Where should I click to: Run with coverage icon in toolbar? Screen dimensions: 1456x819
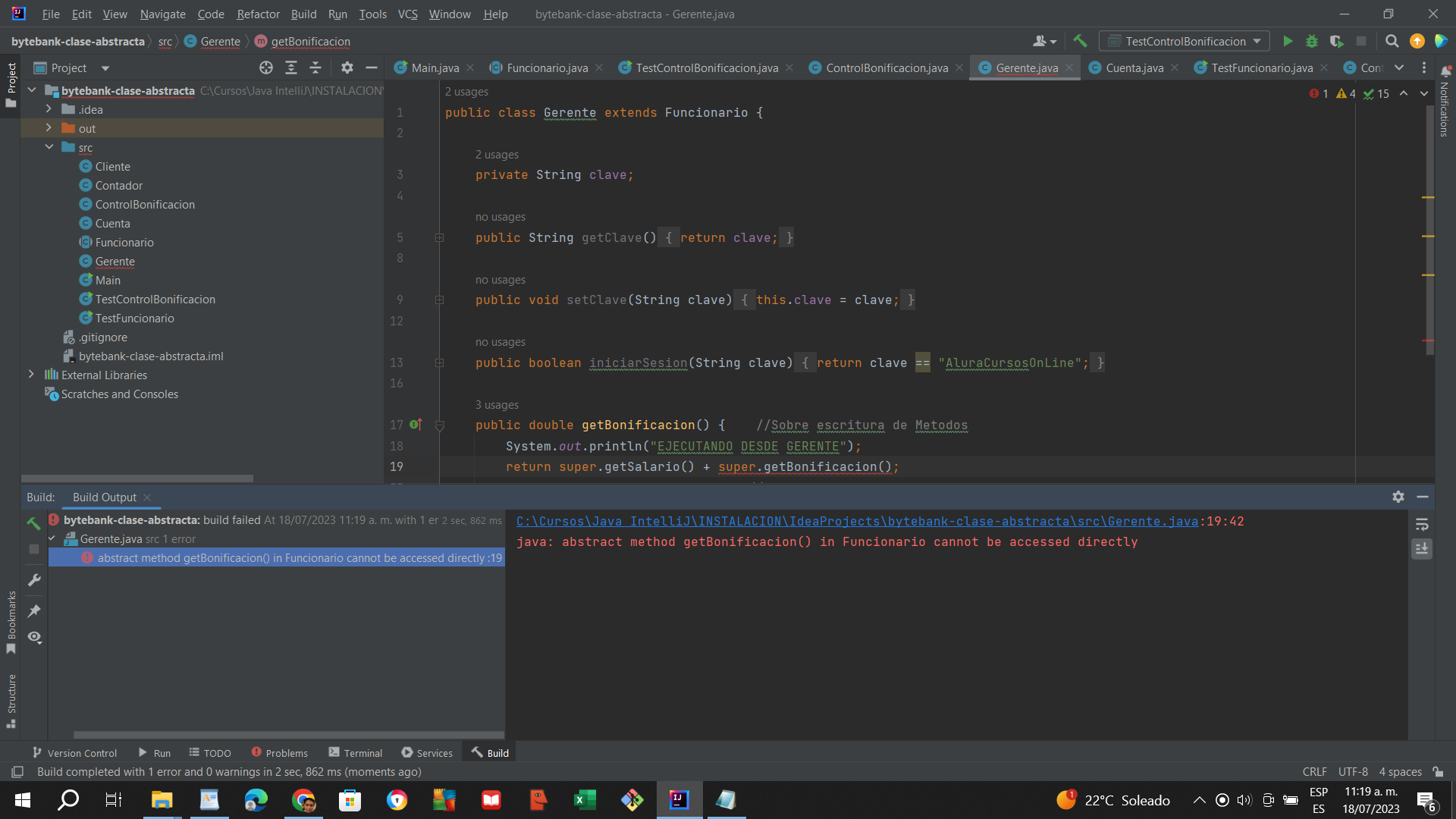coord(1336,41)
